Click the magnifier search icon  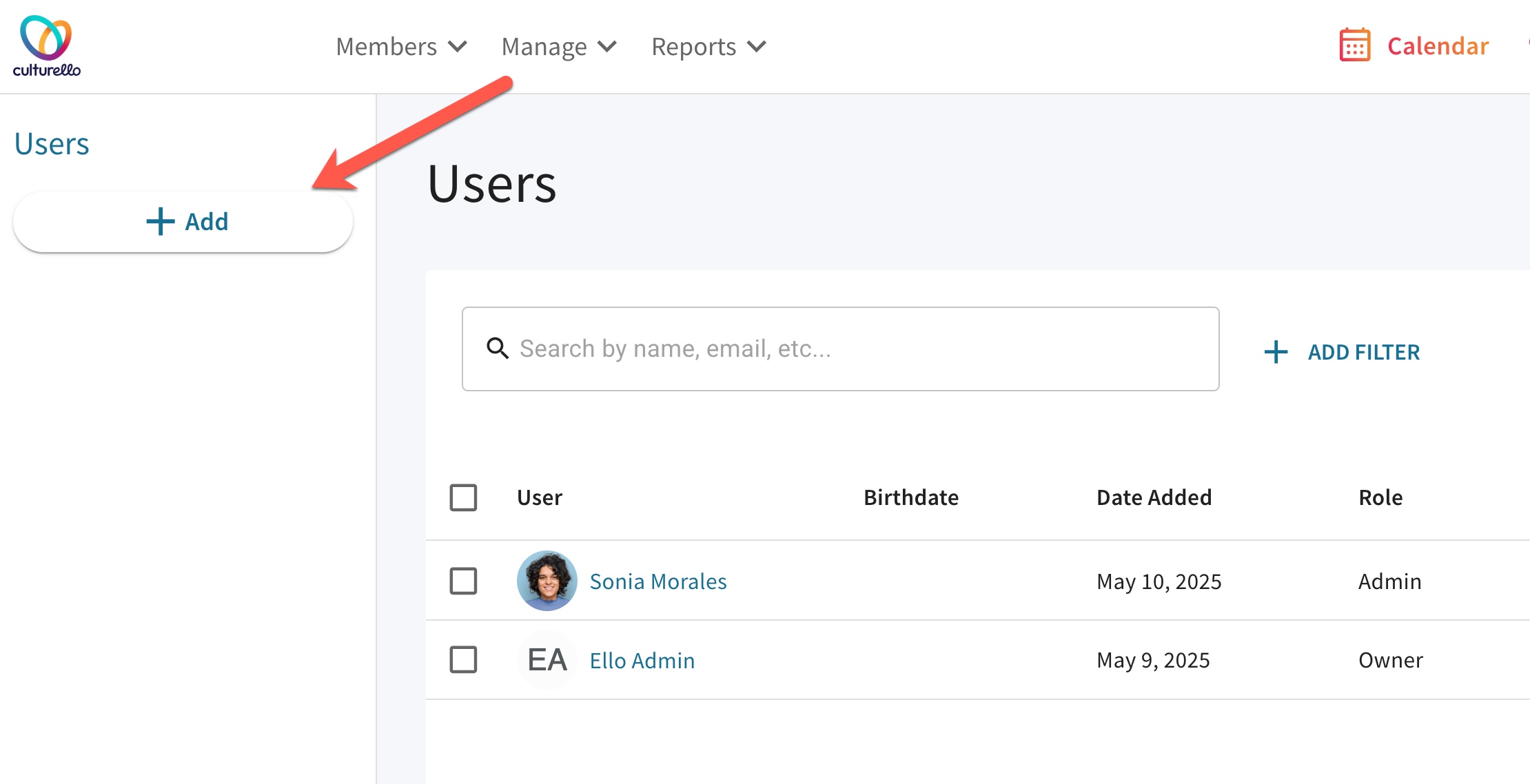pos(497,349)
